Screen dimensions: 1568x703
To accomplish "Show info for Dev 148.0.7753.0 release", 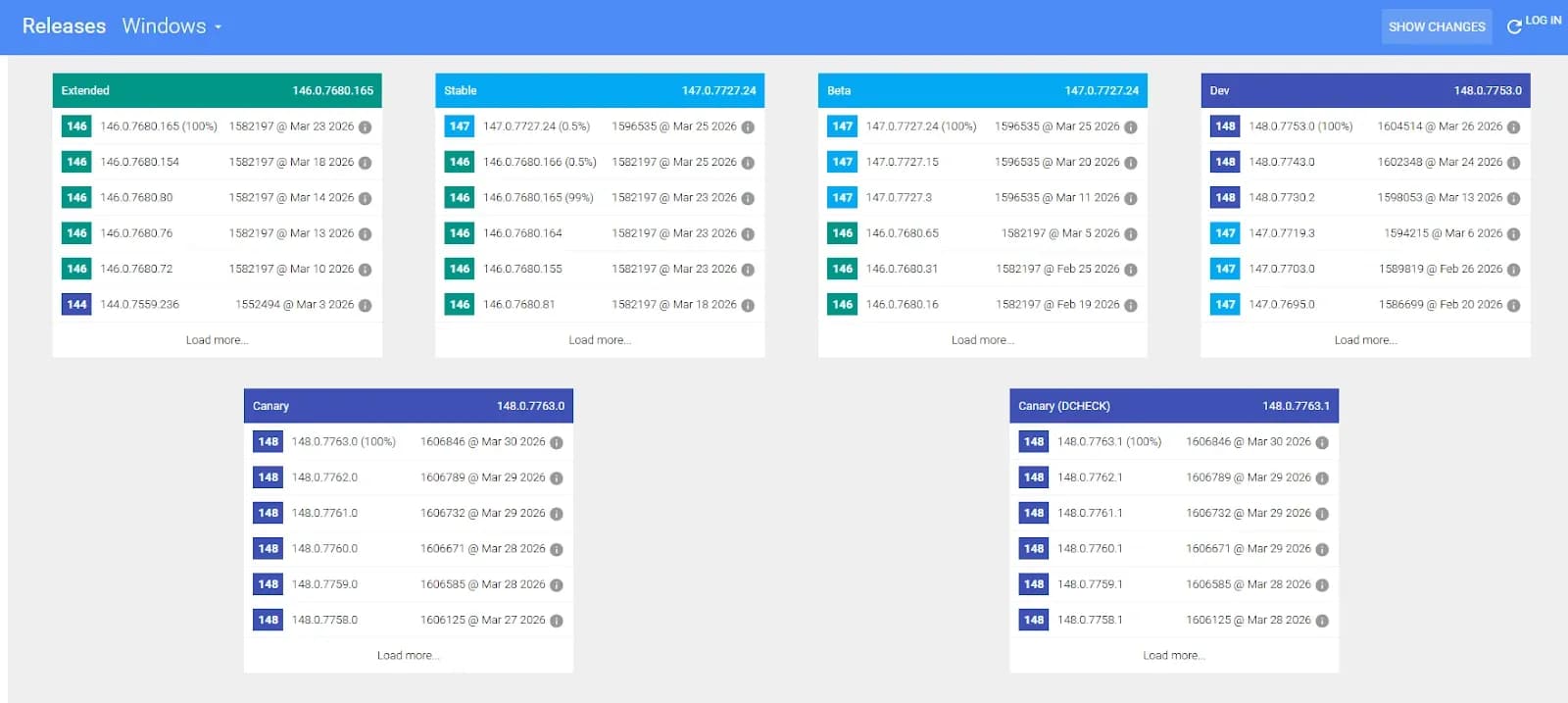I will (1513, 127).
